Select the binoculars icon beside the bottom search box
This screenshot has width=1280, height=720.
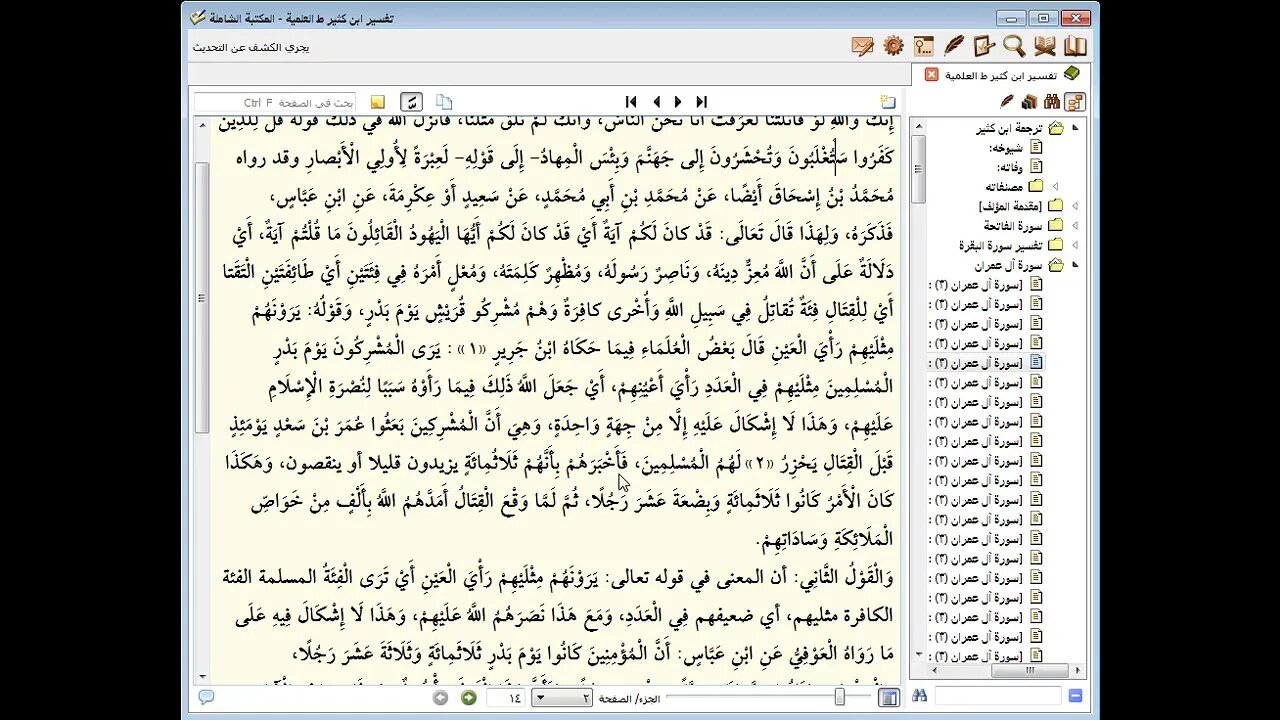(x=919, y=696)
